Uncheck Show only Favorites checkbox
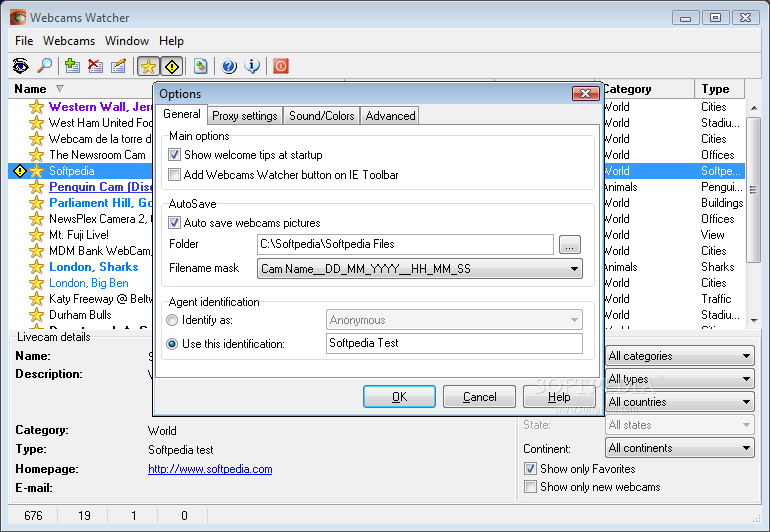Viewport: 770px width, 532px height. [530, 469]
